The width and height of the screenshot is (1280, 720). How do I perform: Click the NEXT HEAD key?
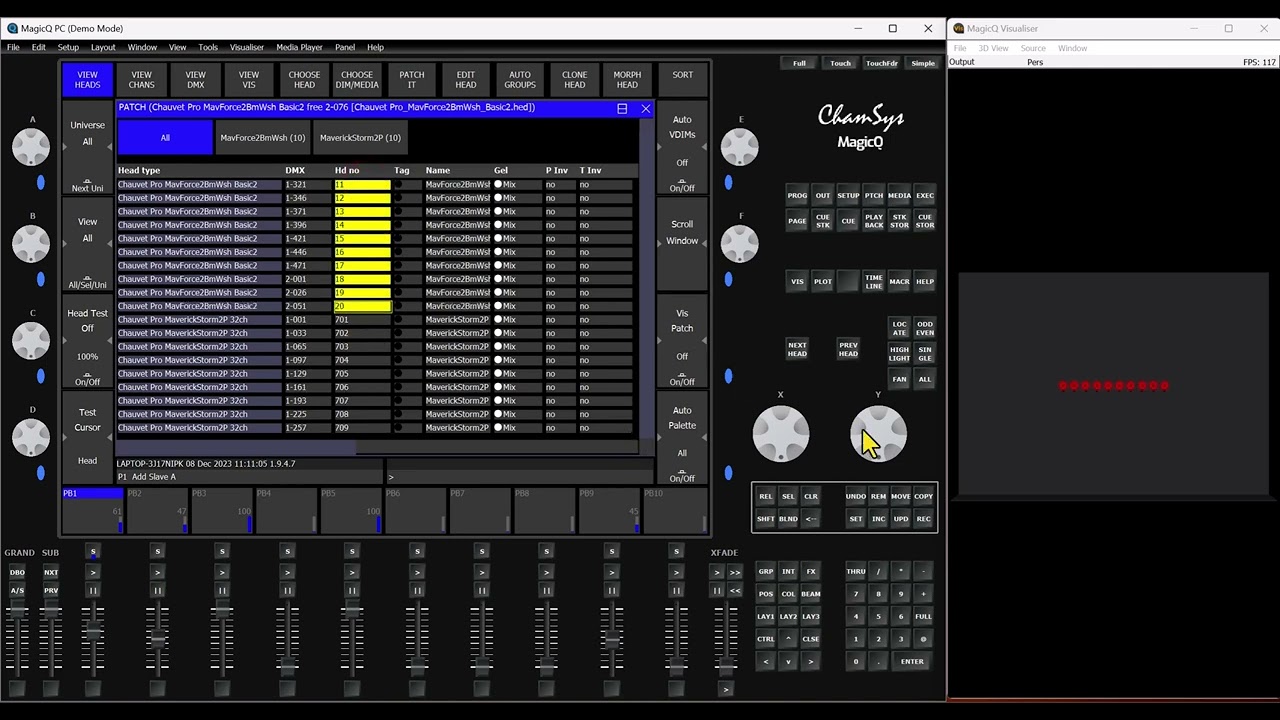pos(797,349)
